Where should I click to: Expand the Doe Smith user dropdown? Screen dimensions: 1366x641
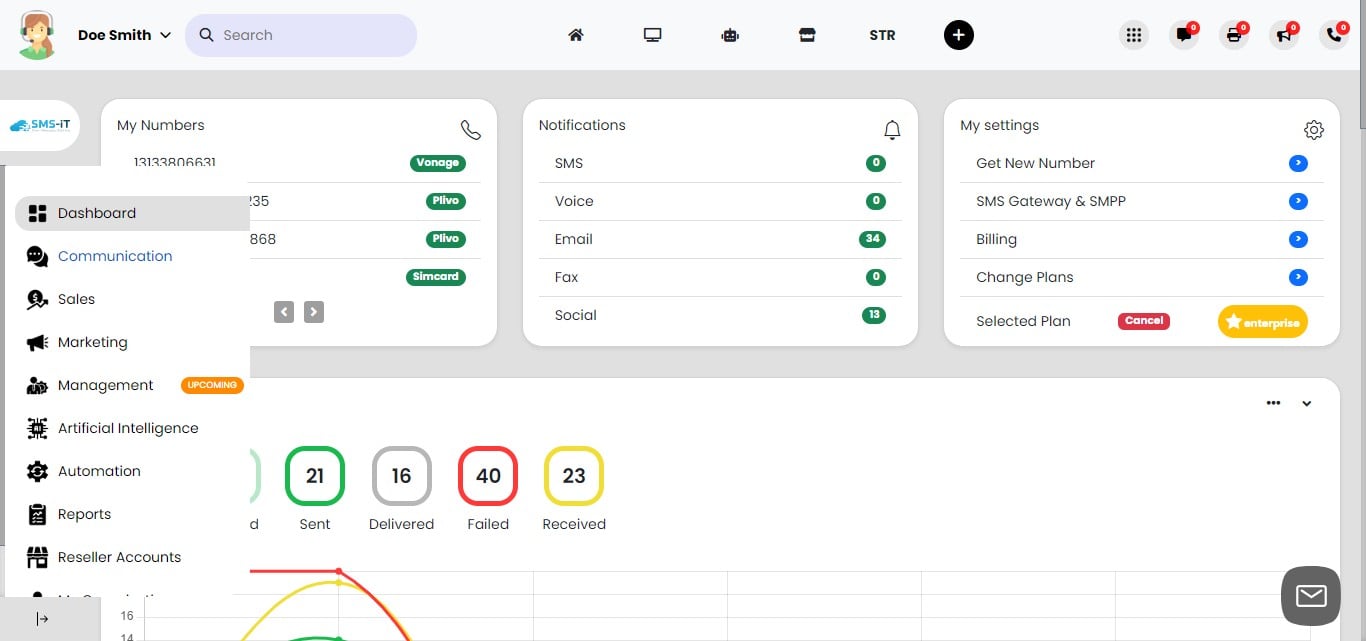[124, 35]
